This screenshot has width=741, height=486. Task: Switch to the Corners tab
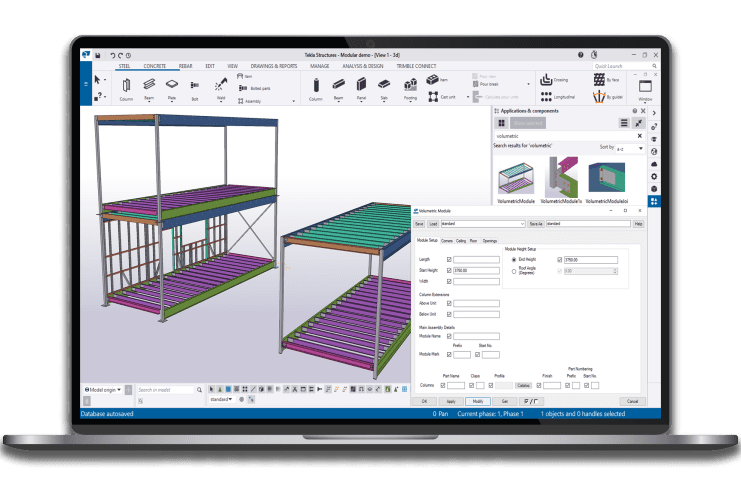tap(446, 240)
